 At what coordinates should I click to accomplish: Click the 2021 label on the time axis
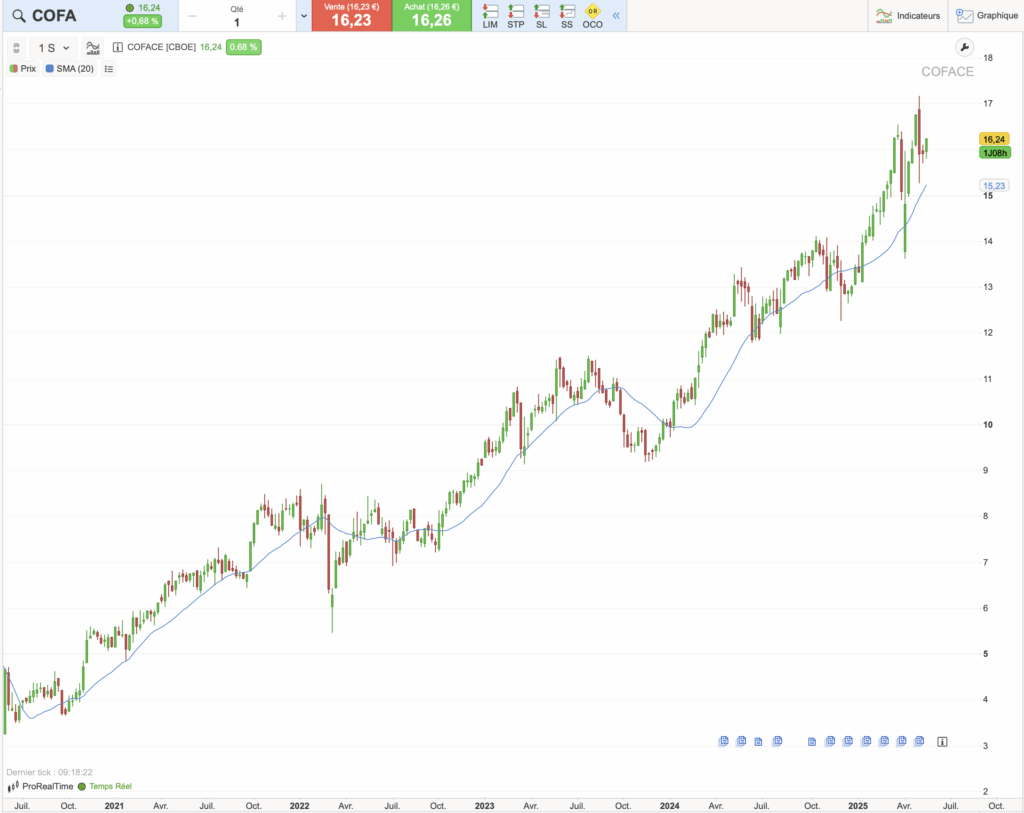tap(114, 806)
